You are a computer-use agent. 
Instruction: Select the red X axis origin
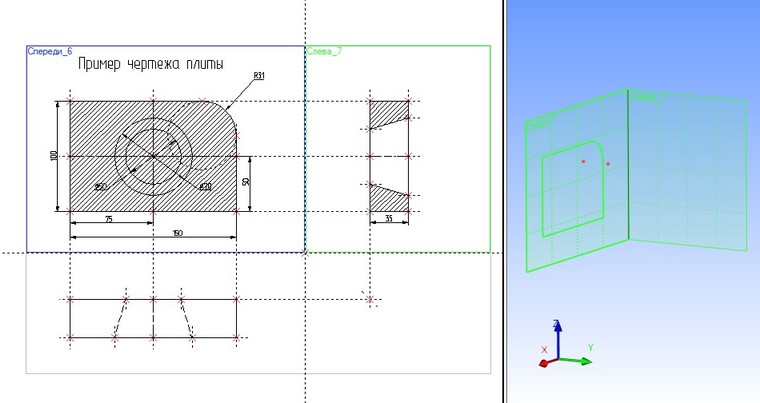point(543,363)
